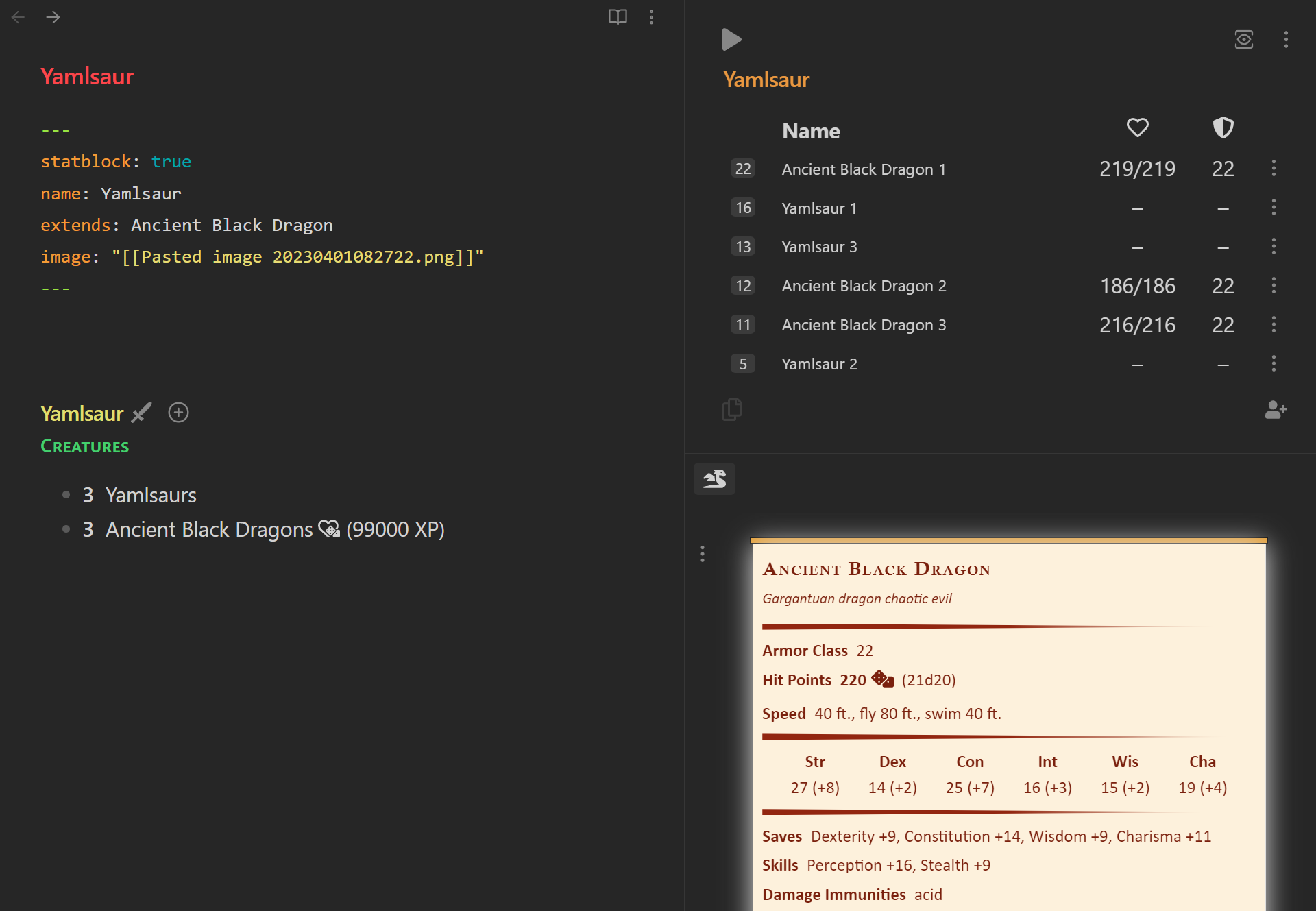
Task: Click the HP heart column header
Action: pyautogui.click(x=1137, y=127)
